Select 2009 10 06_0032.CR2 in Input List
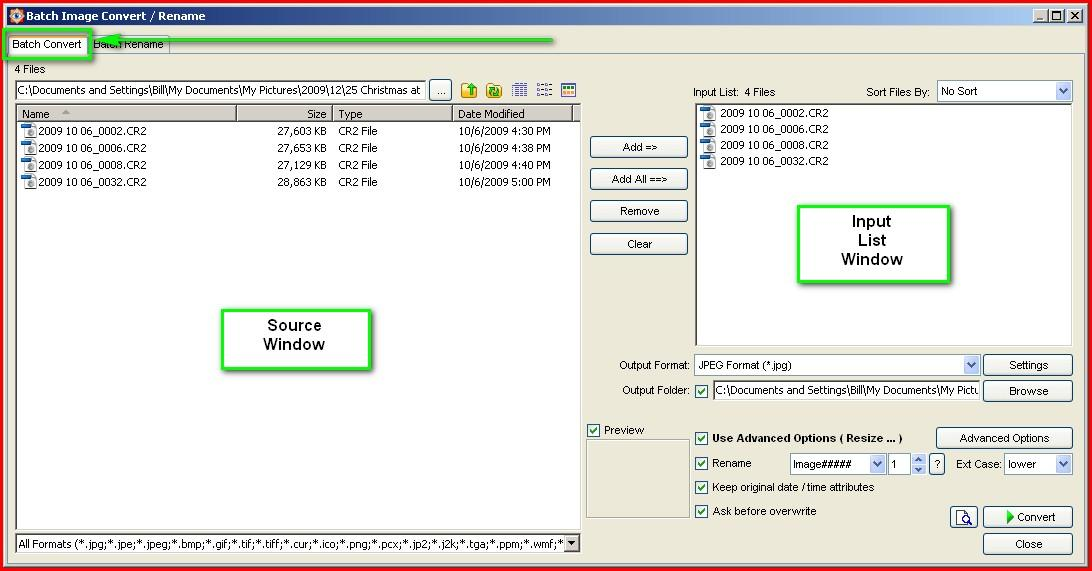 765,161
